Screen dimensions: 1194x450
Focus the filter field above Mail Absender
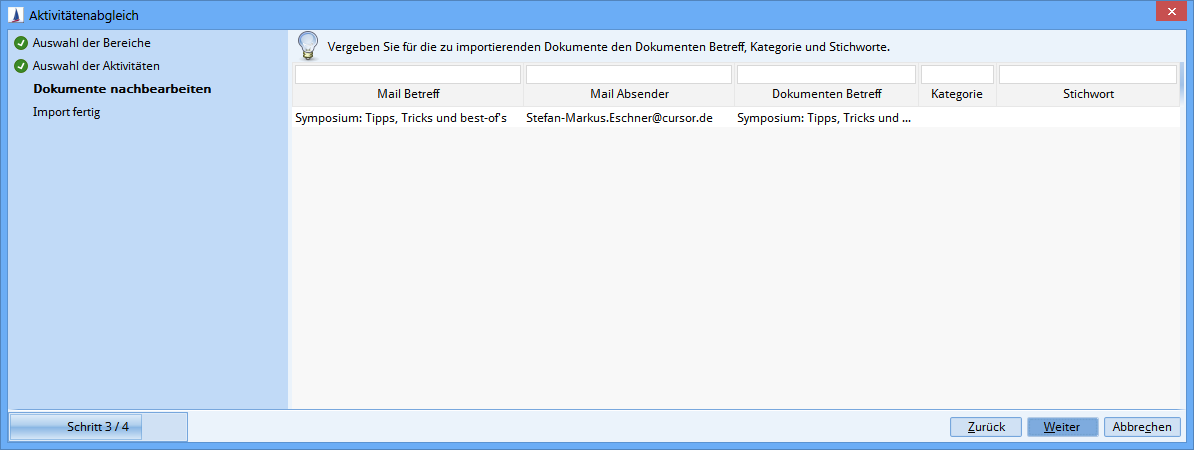629,75
